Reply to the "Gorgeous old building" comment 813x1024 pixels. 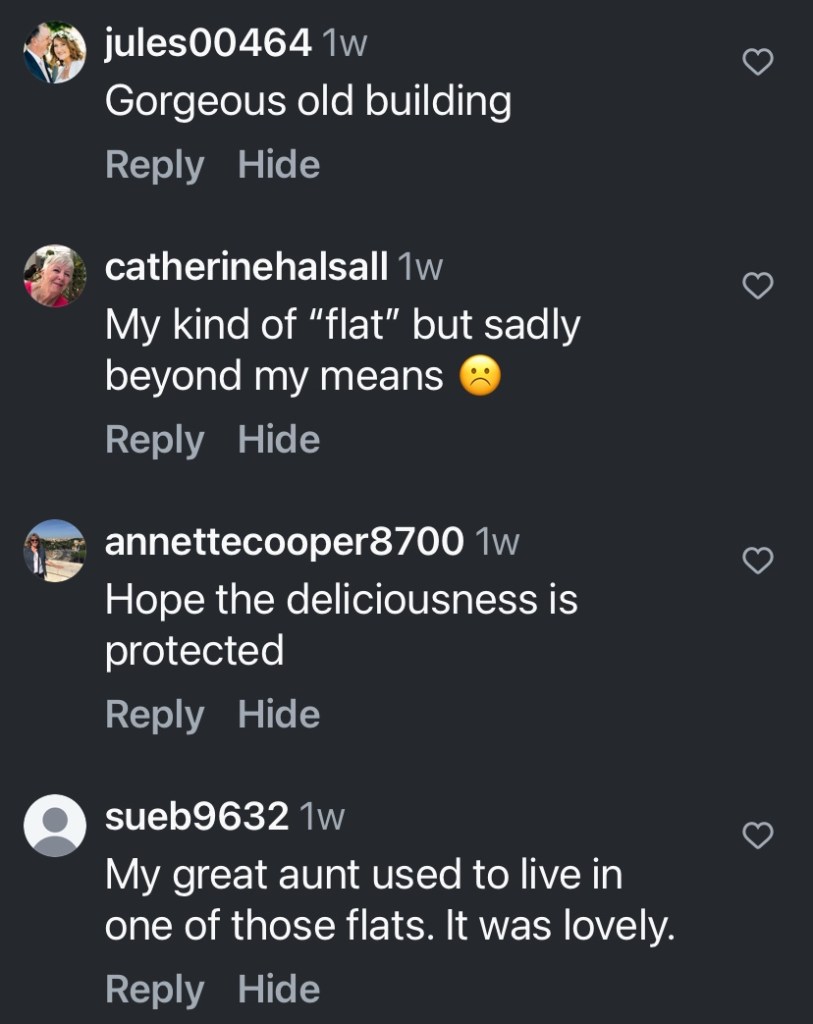pos(154,165)
